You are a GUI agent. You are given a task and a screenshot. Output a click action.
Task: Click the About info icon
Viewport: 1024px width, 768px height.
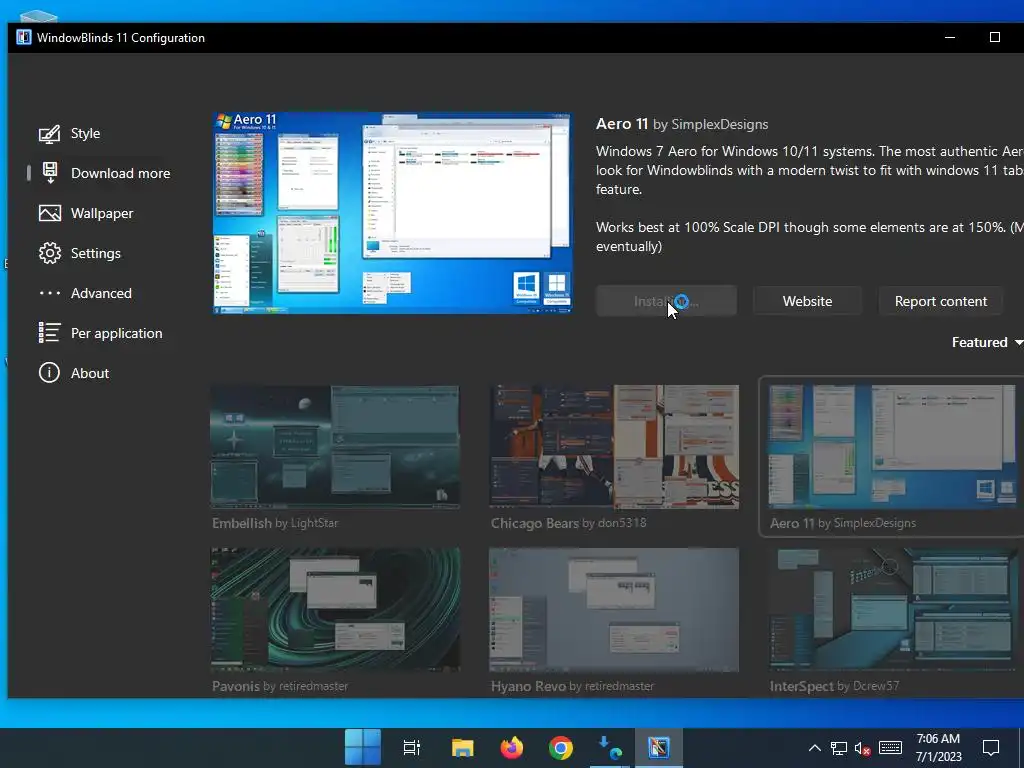(50, 373)
